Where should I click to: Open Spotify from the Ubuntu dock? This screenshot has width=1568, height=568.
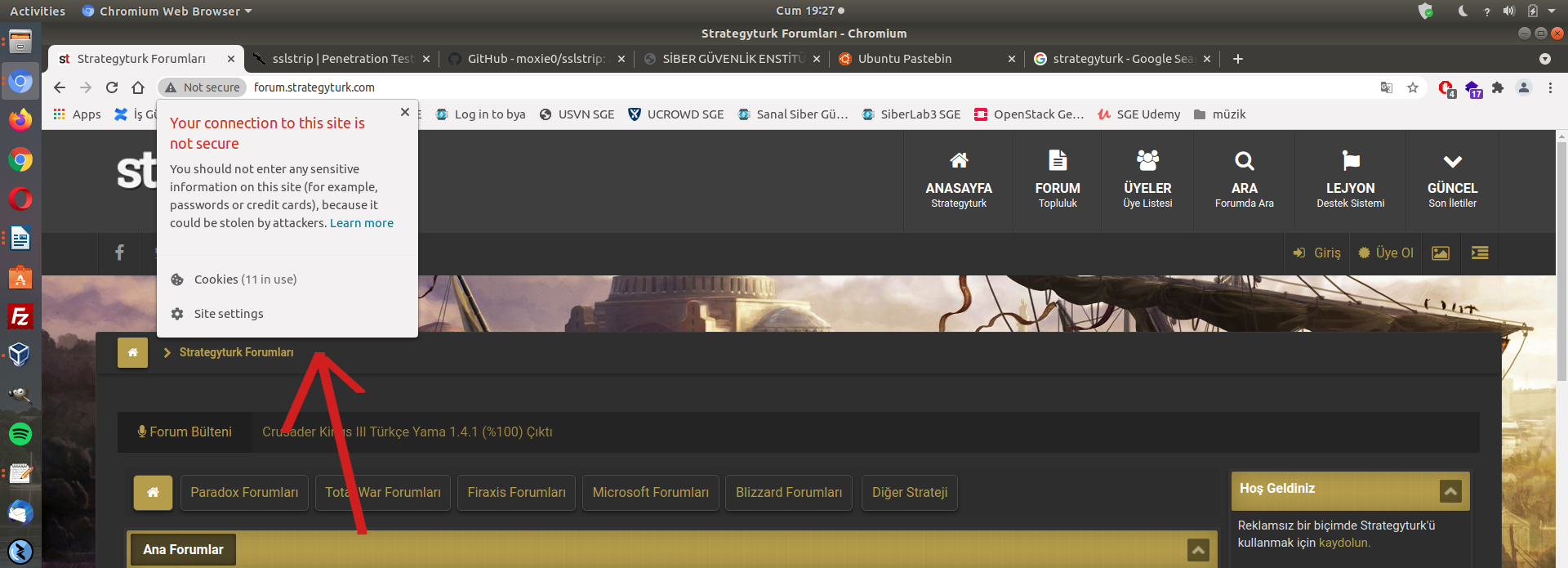click(x=20, y=434)
